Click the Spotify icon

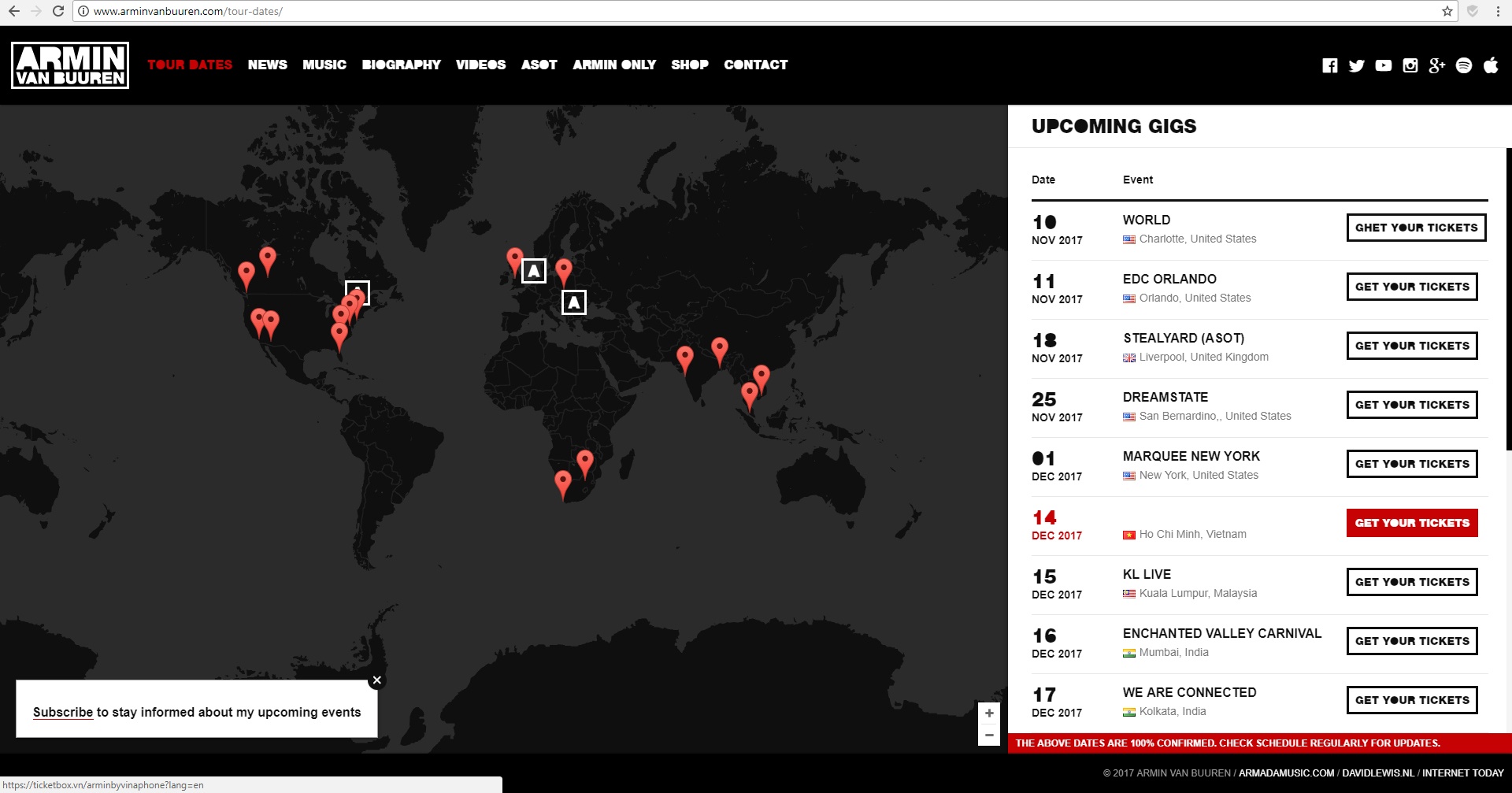(1463, 65)
